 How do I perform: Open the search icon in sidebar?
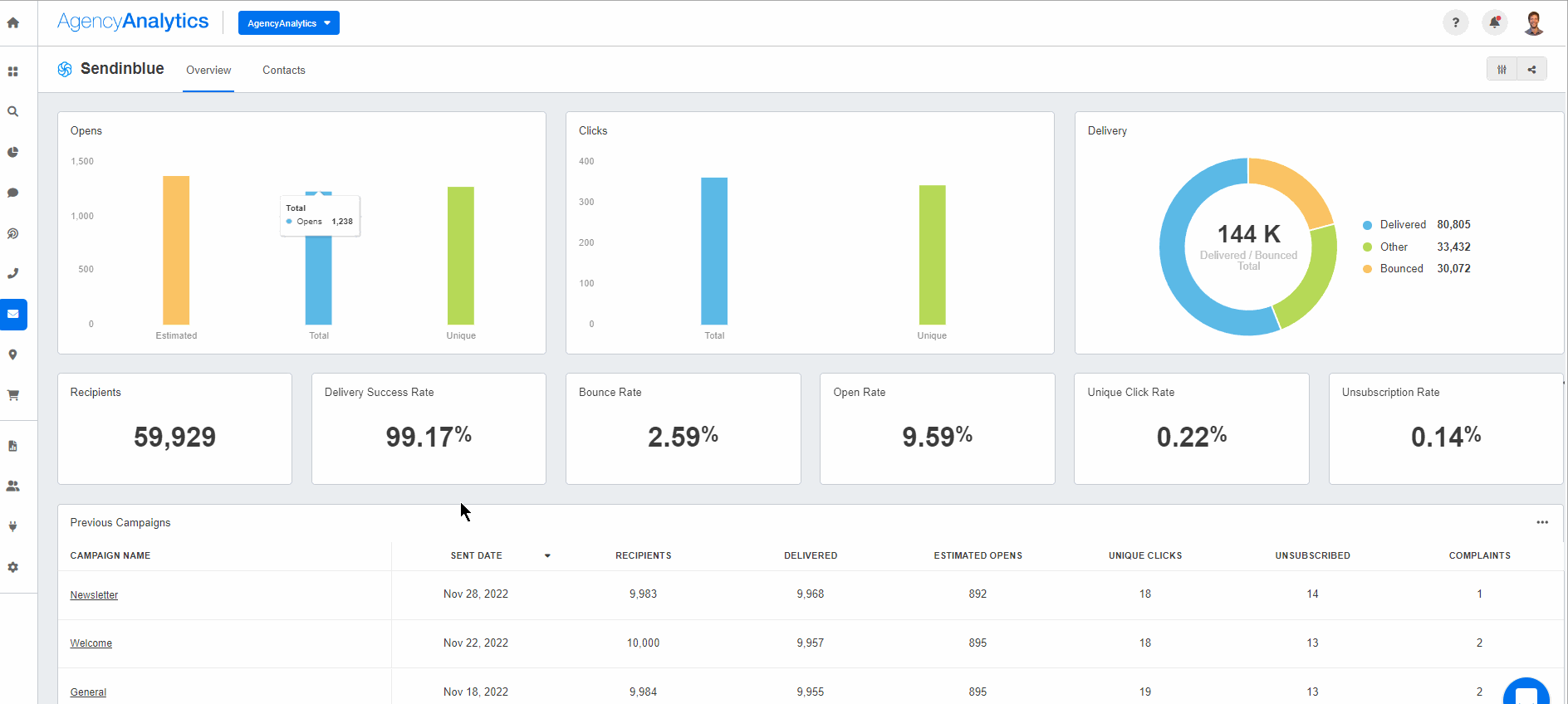[x=13, y=111]
